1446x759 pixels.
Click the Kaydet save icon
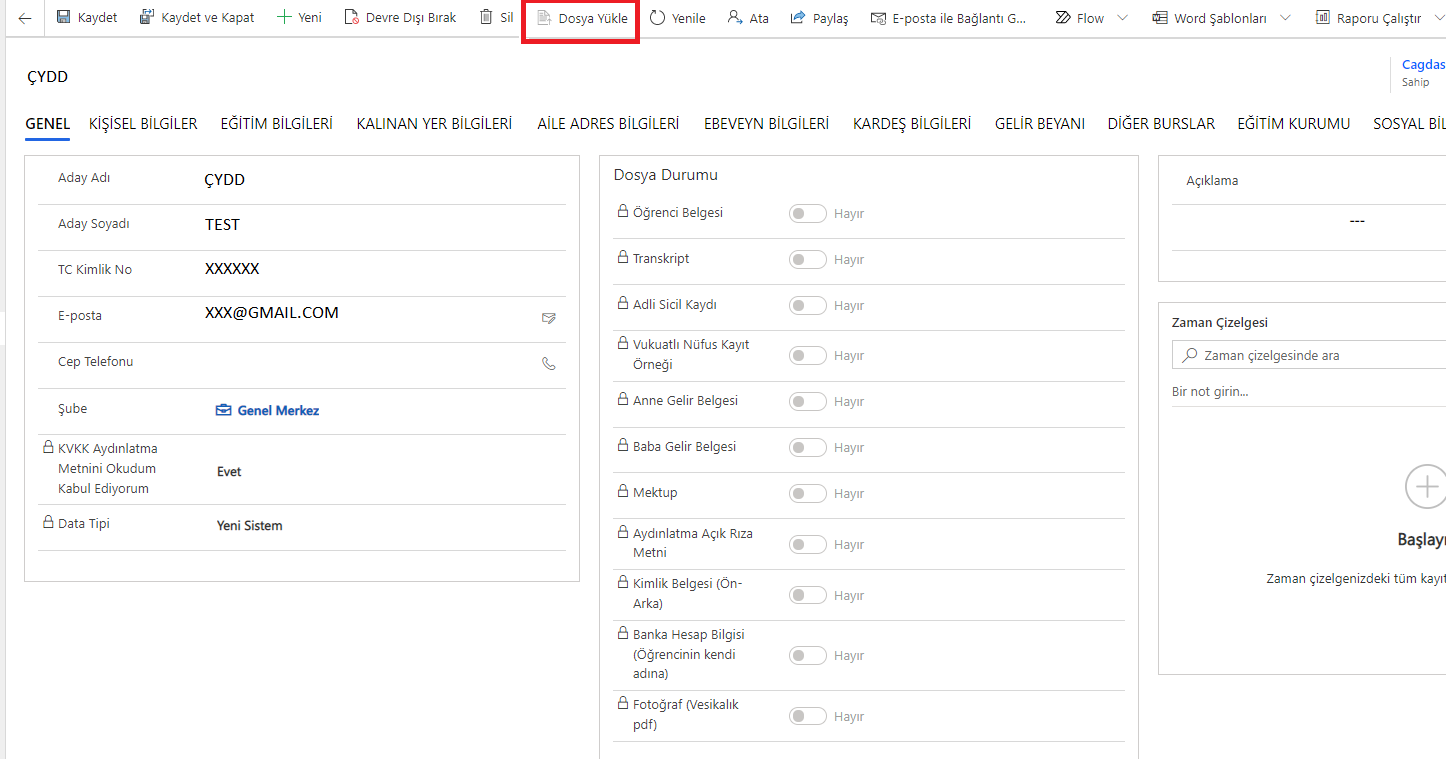click(x=64, y=18)
